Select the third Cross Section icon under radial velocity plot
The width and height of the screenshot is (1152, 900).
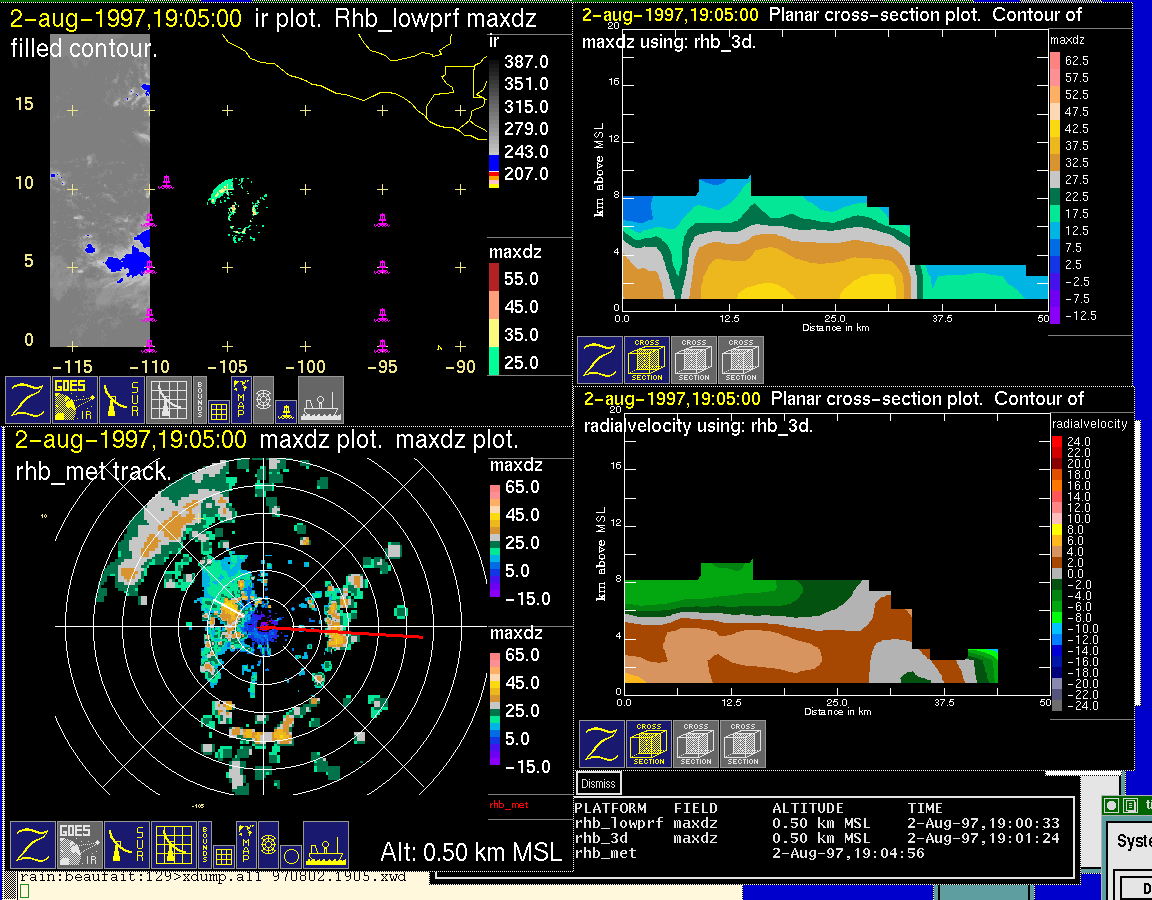tap(743, 744)
